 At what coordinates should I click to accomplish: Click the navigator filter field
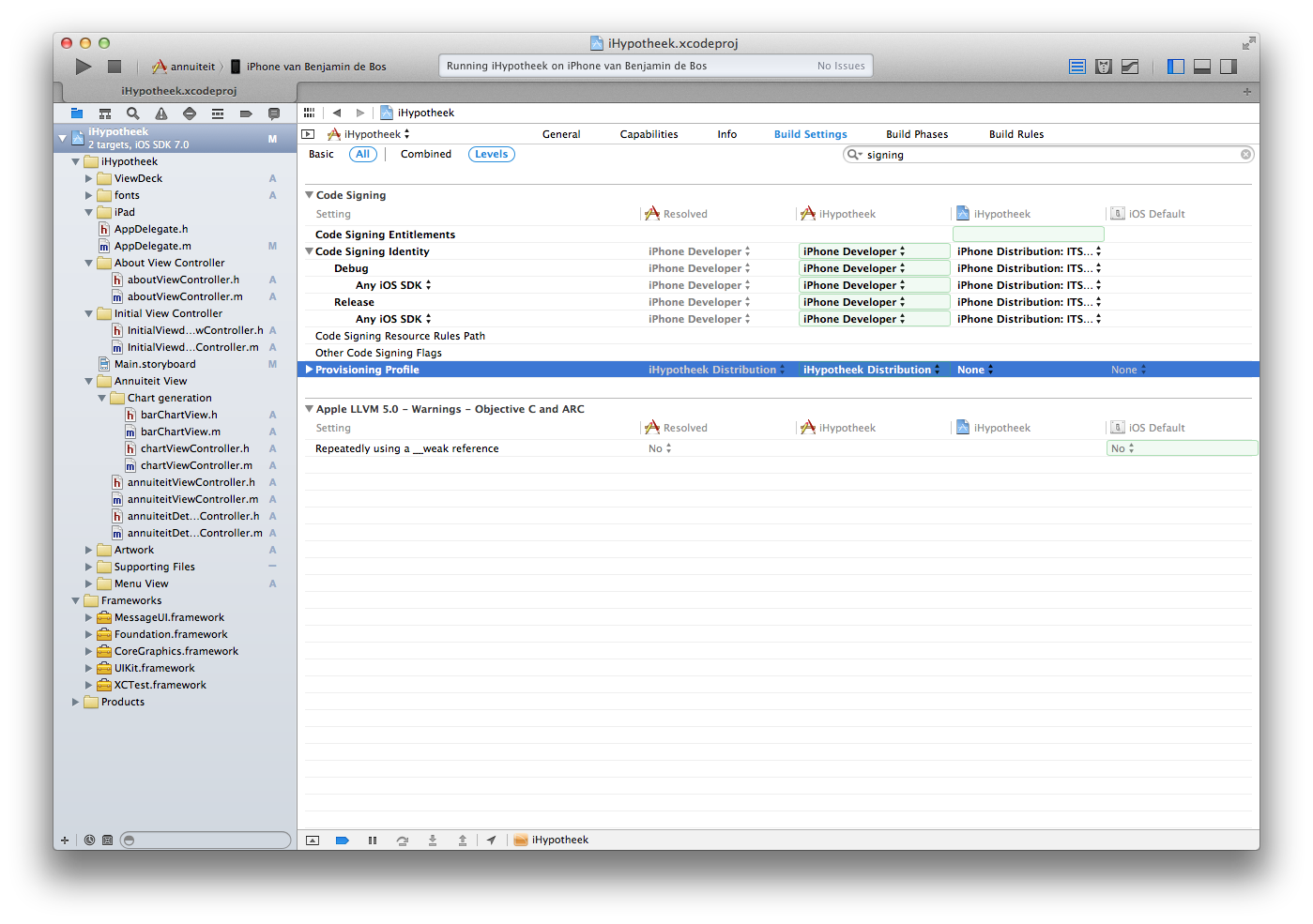tap(206, 841)
